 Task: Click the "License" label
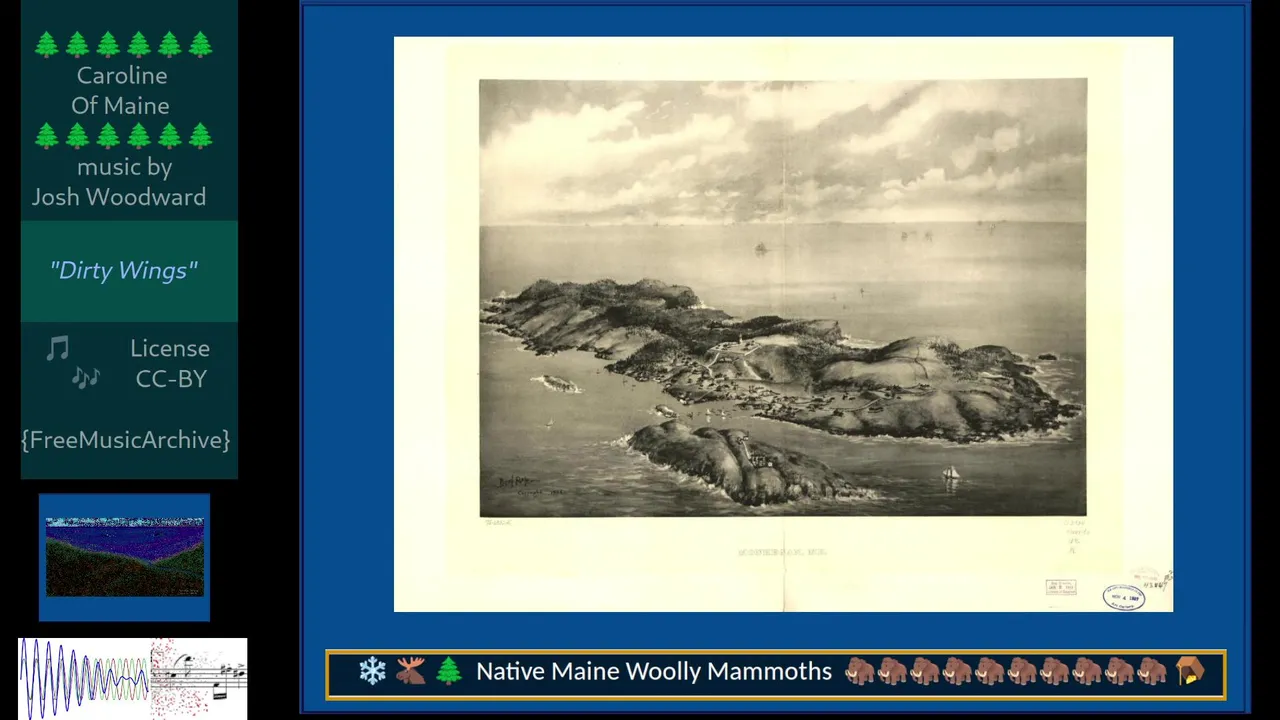[170, 348]
